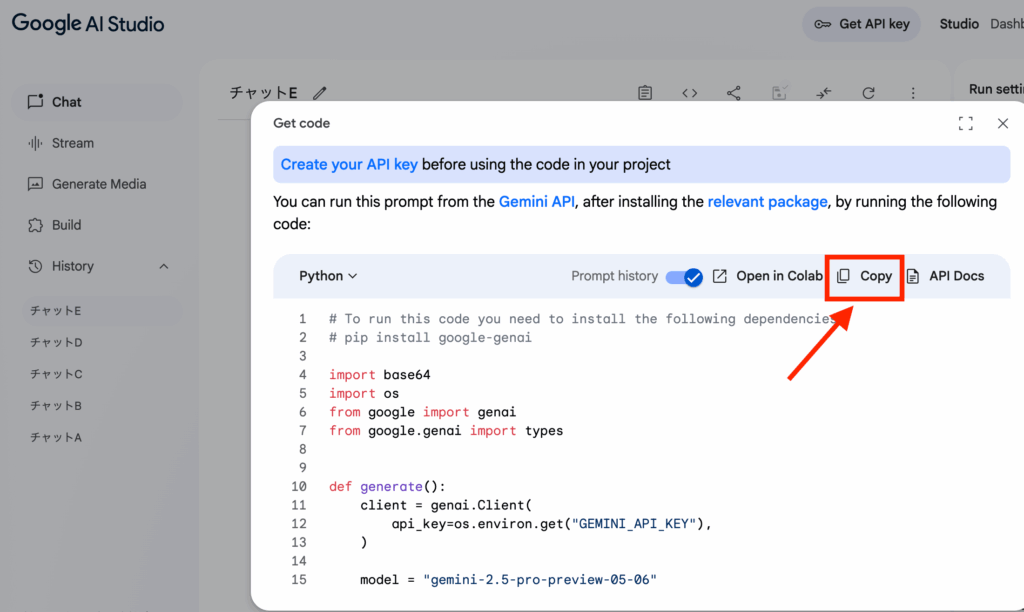This screenshot has width=1024, height=612.
Task: Open the API Docs link
Action: 946,276
